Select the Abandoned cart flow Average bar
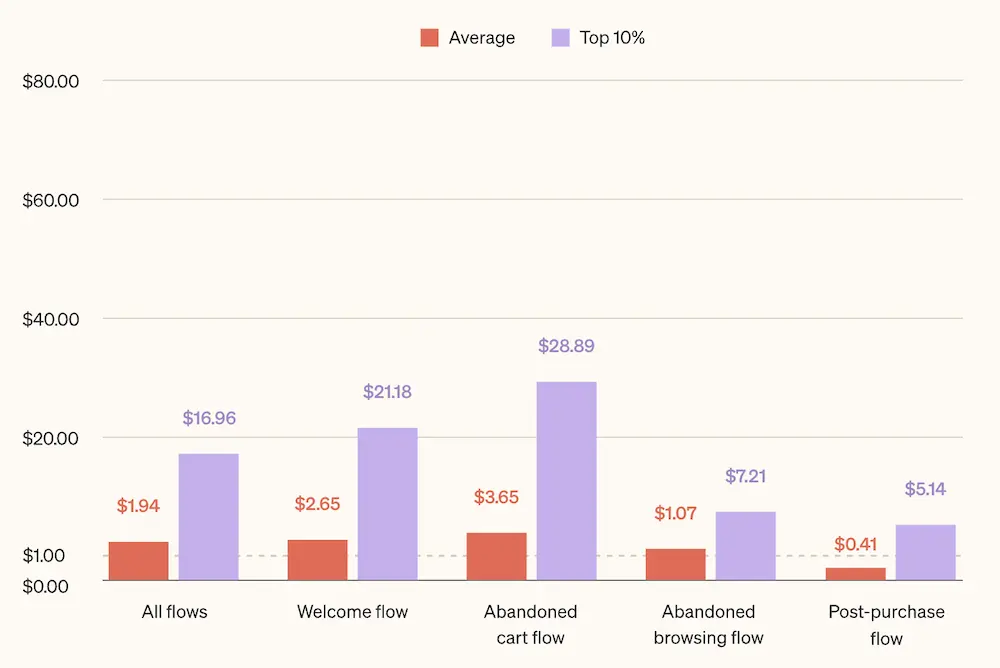 pyautogui.click(x=496, y=556)
